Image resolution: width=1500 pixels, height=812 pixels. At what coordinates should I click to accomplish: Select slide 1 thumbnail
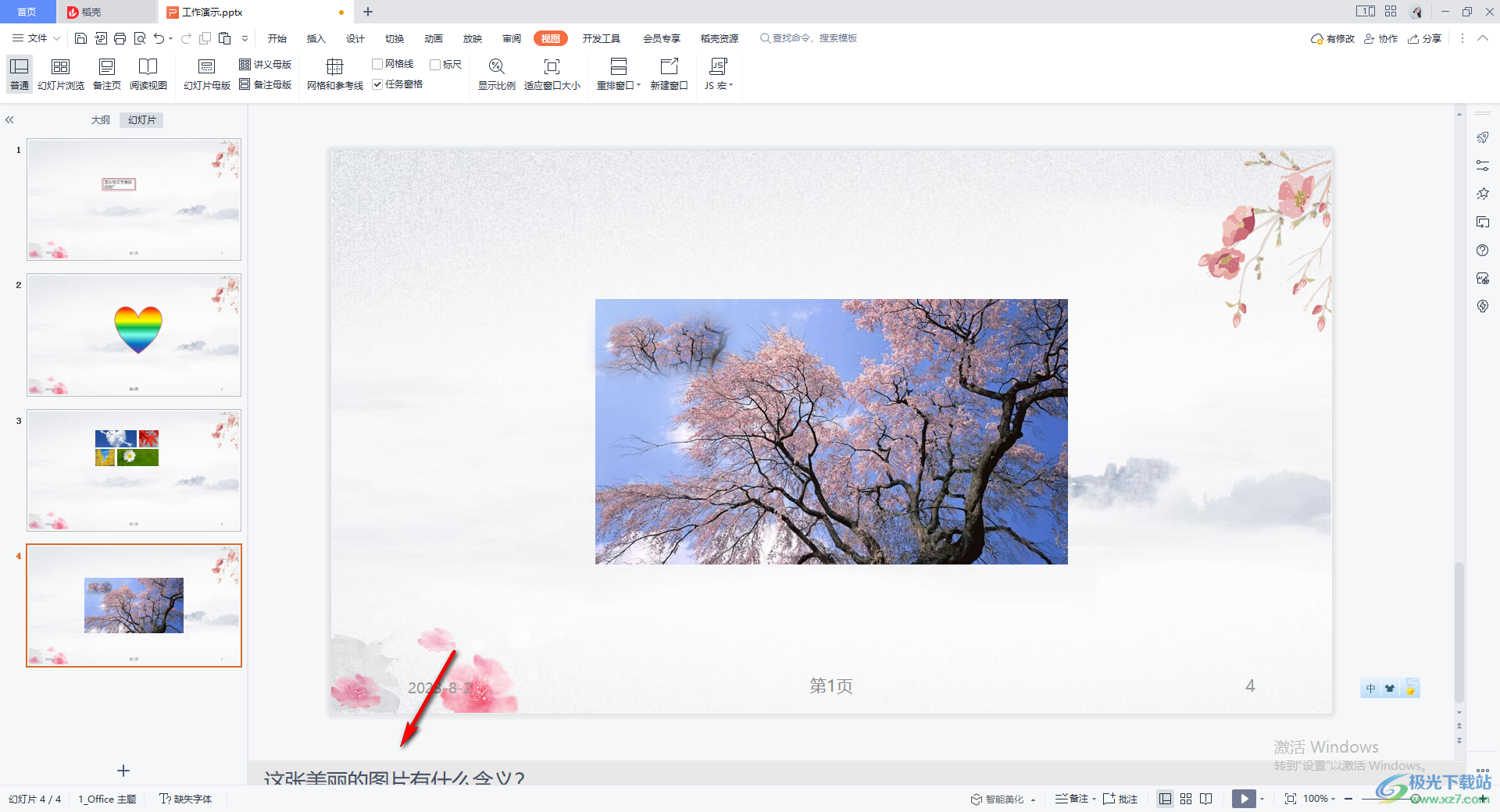[134, 200]
